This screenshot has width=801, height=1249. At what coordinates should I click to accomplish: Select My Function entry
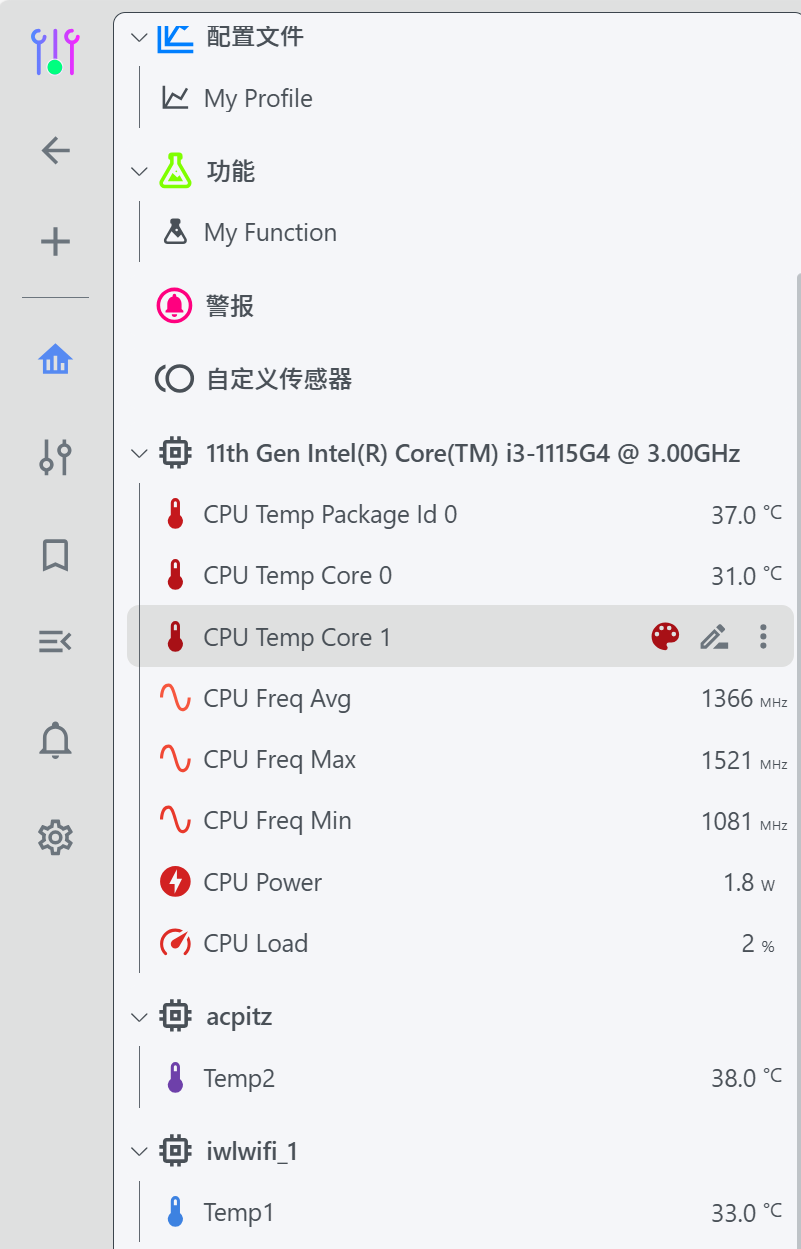pyautogui.click(x=269, y=233)
